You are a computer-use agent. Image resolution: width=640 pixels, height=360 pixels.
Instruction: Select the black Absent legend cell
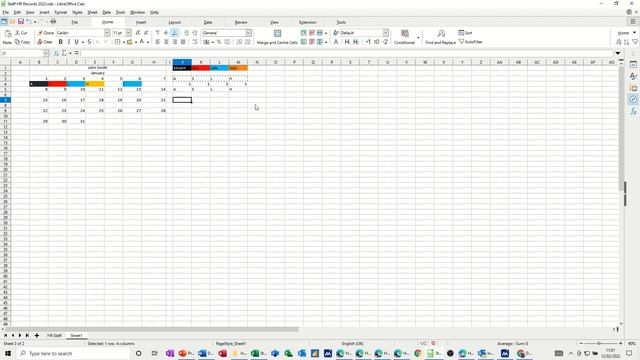pos(182,68)
